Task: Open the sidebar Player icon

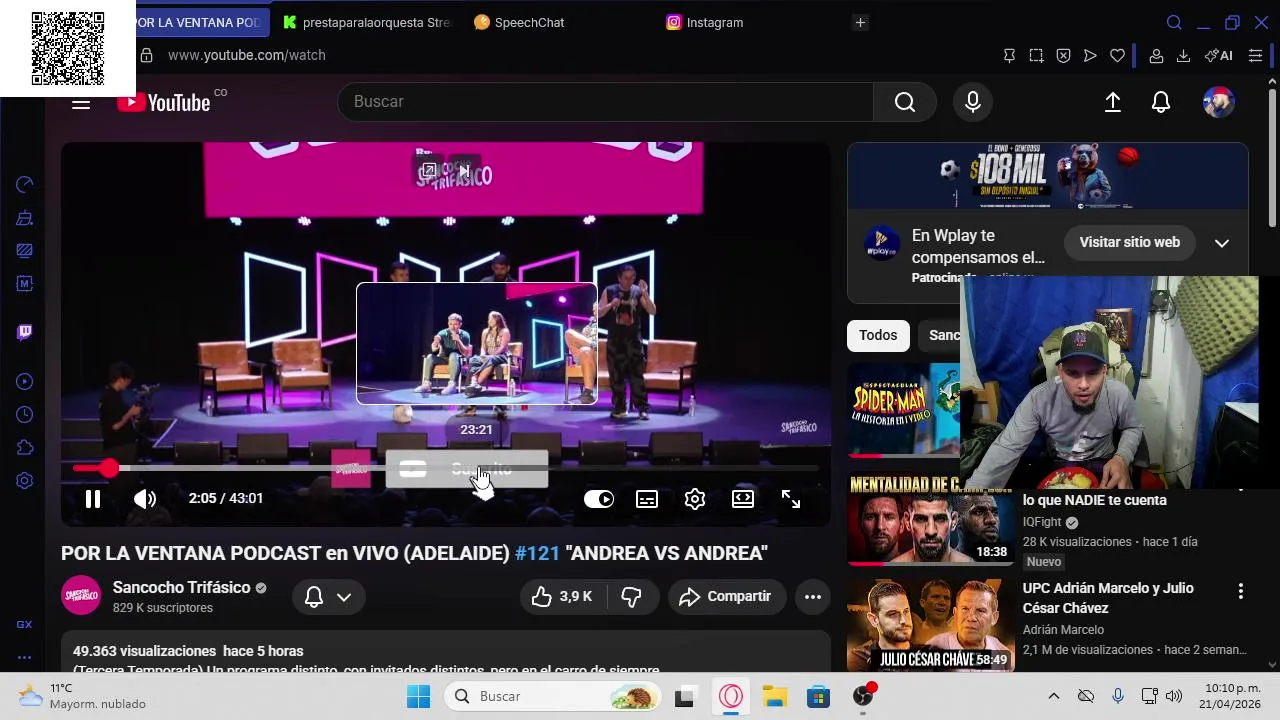Action: tap(25, 381)
